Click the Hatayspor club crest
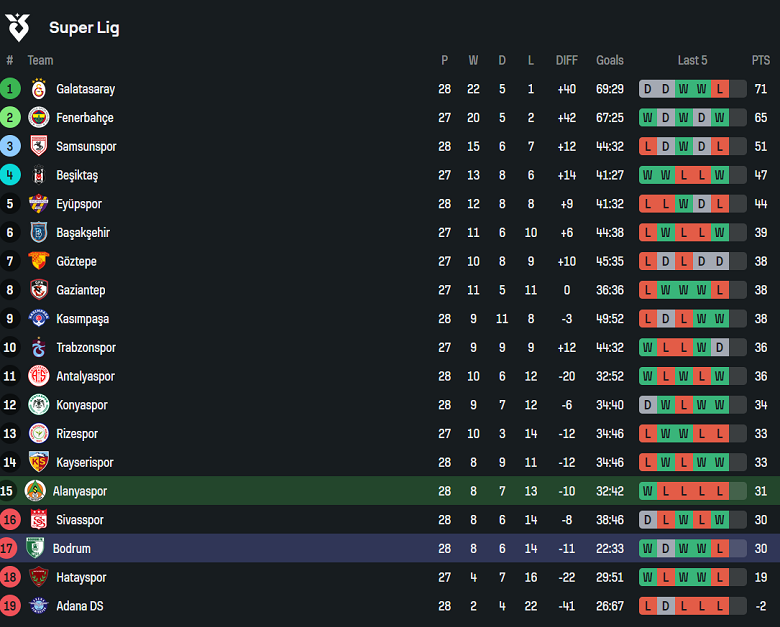The height and width of the screenshot is (627, 780). [x=39, y=578]
